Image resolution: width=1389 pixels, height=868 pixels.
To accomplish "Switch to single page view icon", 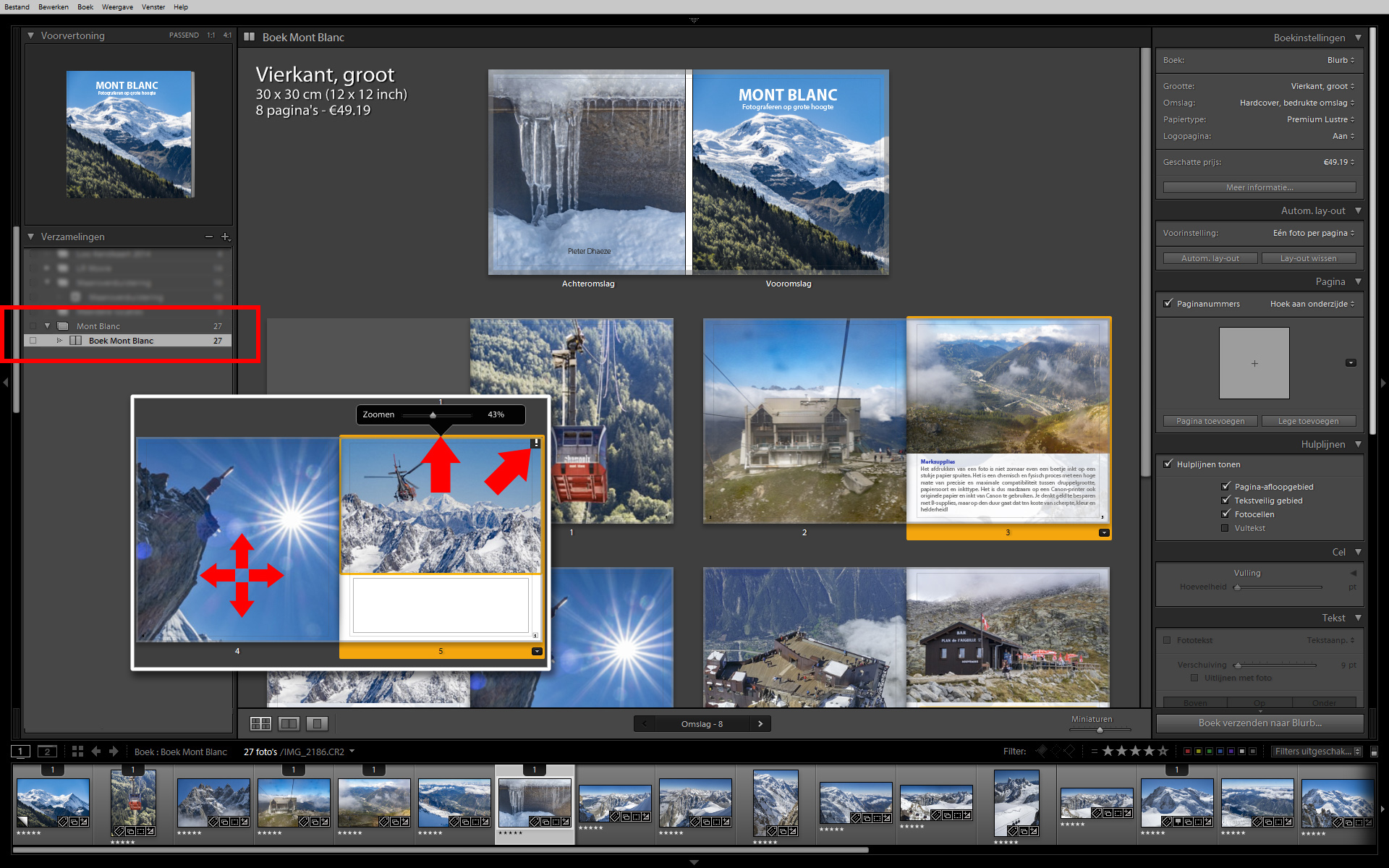I will [317, 723].
